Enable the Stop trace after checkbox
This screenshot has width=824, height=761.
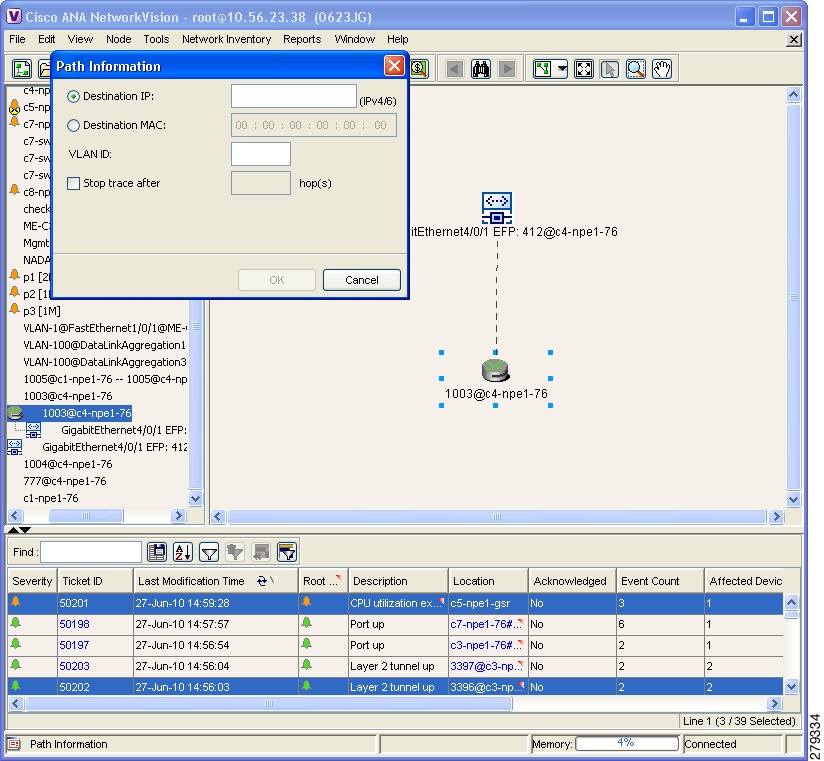click(x=74, y=183)
